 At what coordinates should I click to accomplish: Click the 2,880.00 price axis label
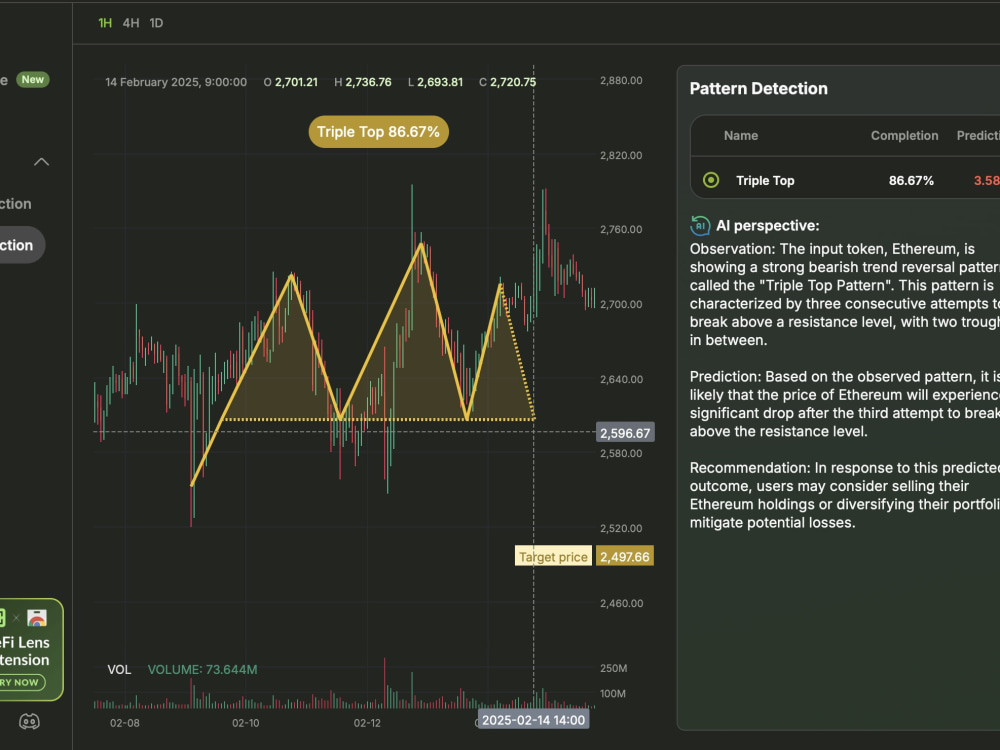click(621, 80)
